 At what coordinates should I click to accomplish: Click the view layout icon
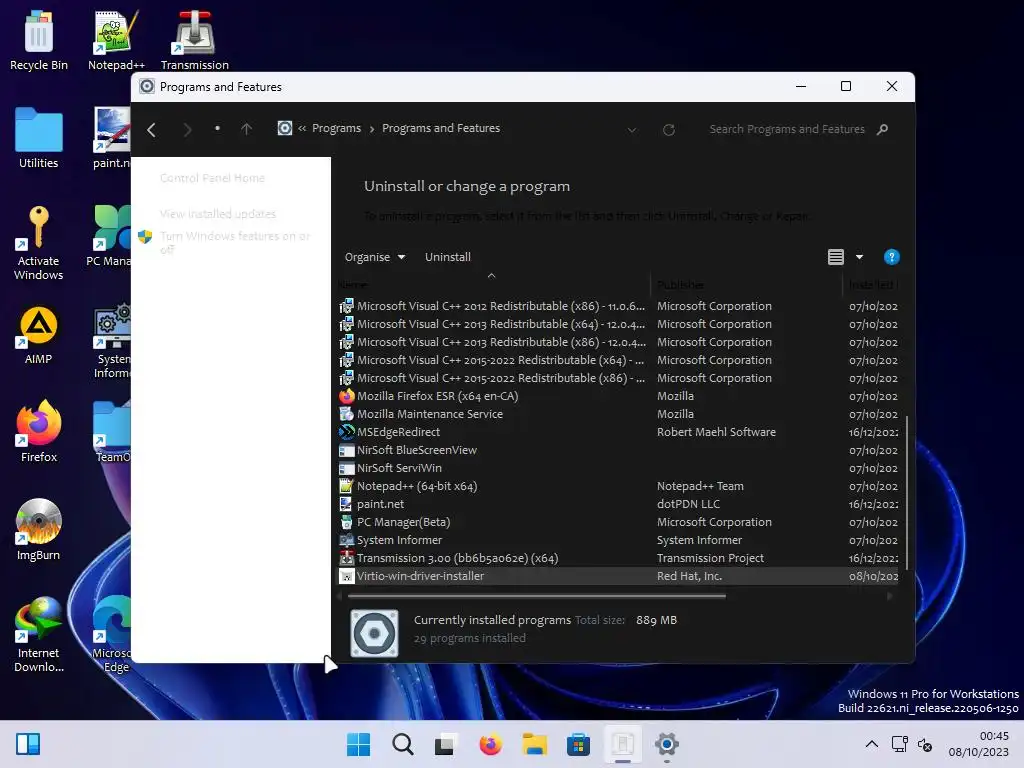click(x=836, y=257)
